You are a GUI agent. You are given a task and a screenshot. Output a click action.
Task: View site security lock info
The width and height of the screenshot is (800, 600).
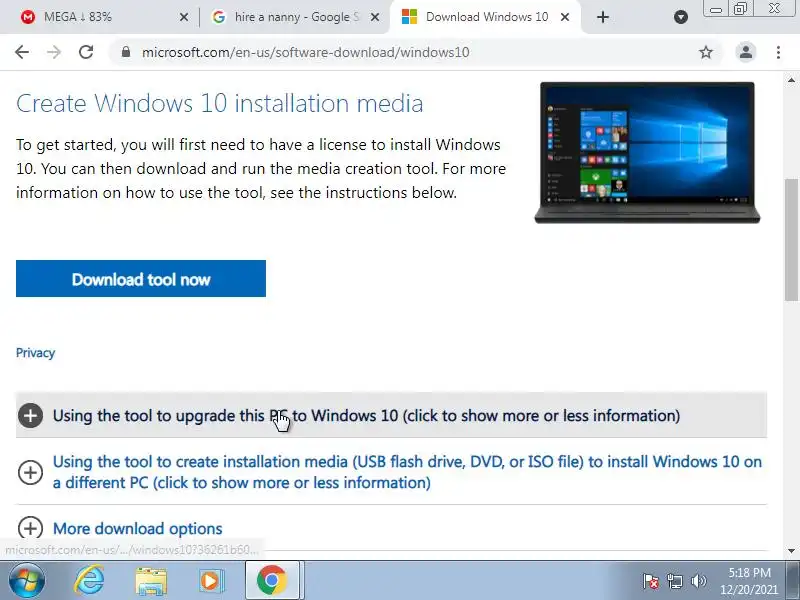[126, 52]
